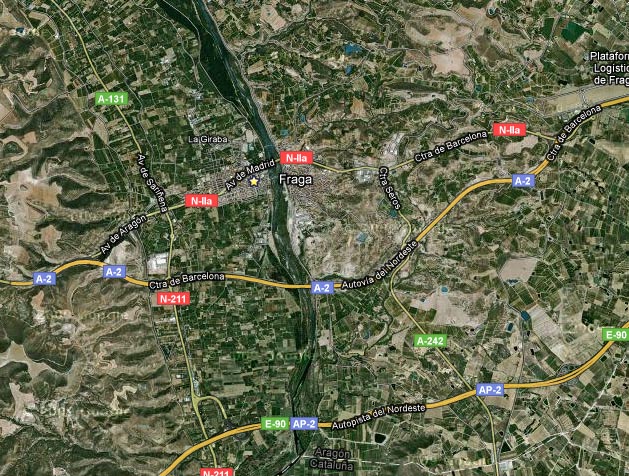The image size is (629, 476).
Task: Click the AP-2 shield on the eastern motorway
Action: (x=490, y=389)
